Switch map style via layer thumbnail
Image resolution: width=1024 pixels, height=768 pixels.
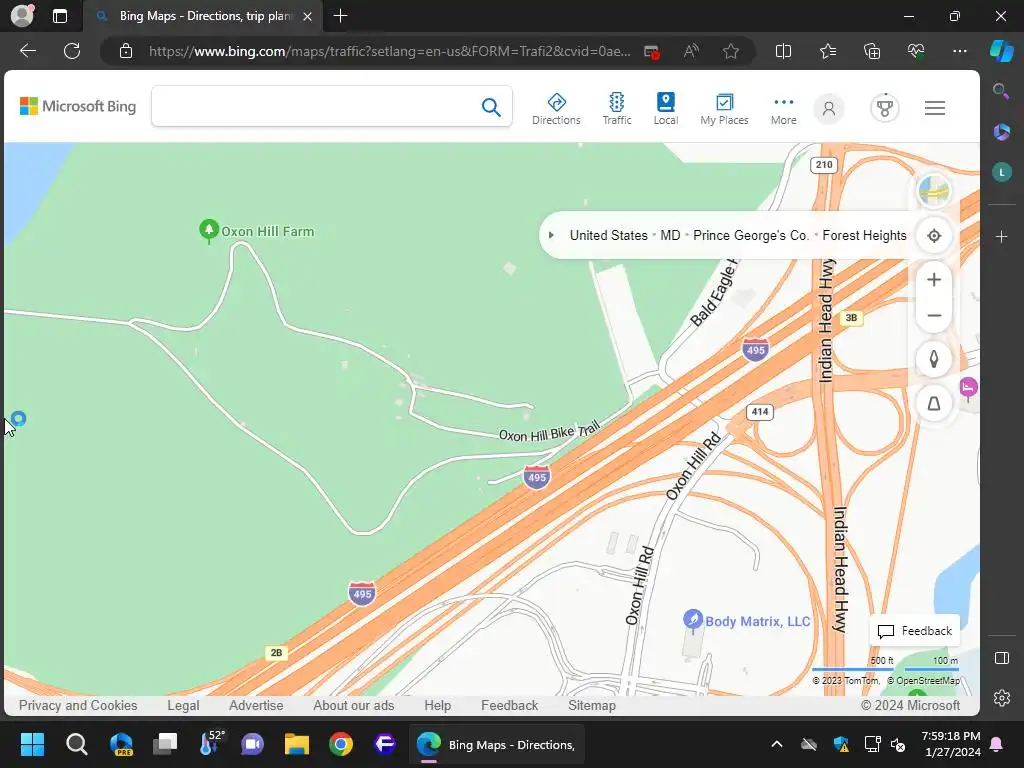[x=934, y=191]
